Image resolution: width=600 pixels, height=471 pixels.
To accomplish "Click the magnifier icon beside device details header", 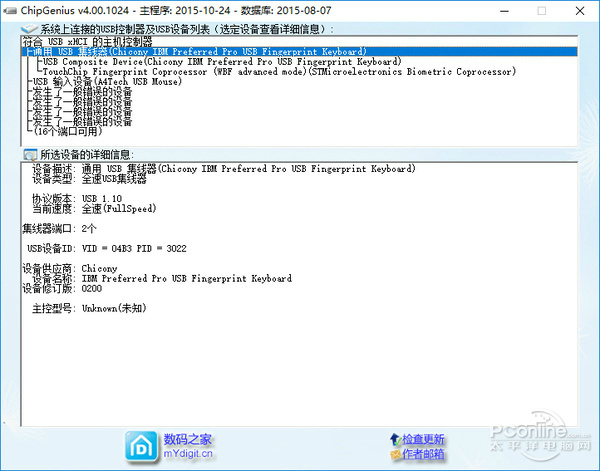I will (30, 155).
